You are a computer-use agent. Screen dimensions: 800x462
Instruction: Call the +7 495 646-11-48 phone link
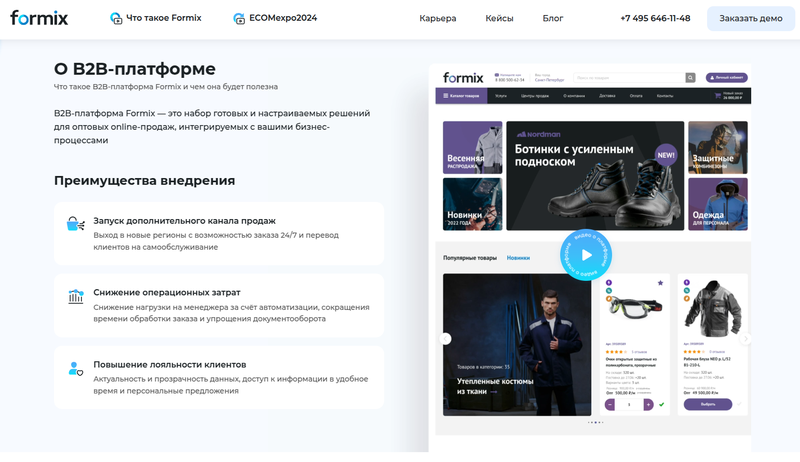tap(655, 18)
